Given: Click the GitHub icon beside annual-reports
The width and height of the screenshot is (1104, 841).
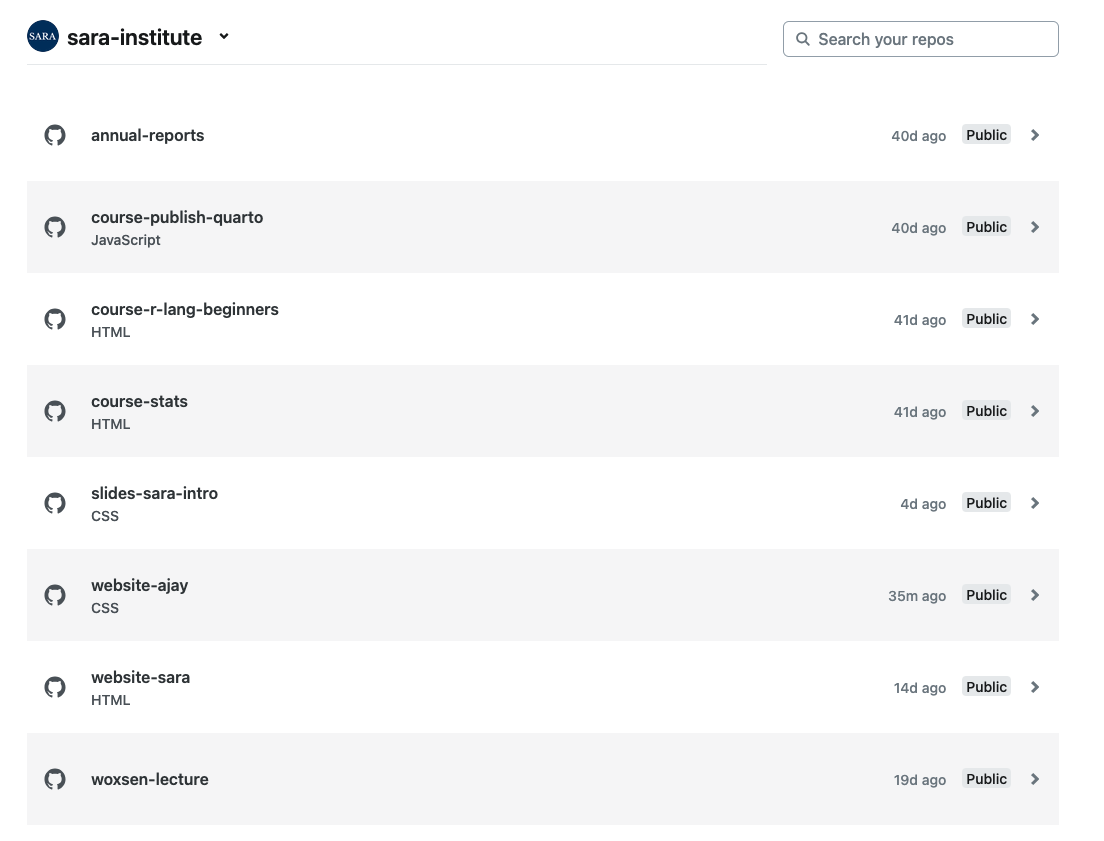Looking at the screenshot, I should click(55, 135).
